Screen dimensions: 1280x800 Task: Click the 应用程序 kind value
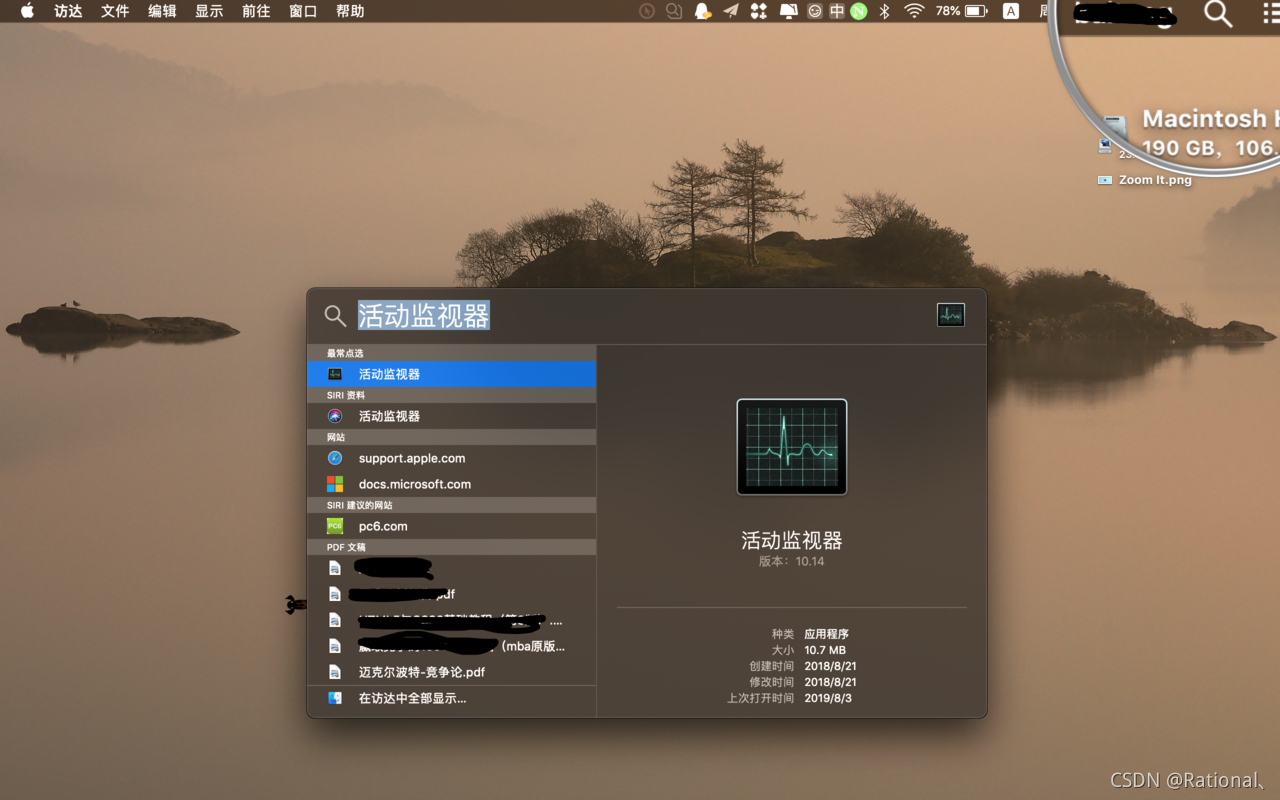pos(826,634)
